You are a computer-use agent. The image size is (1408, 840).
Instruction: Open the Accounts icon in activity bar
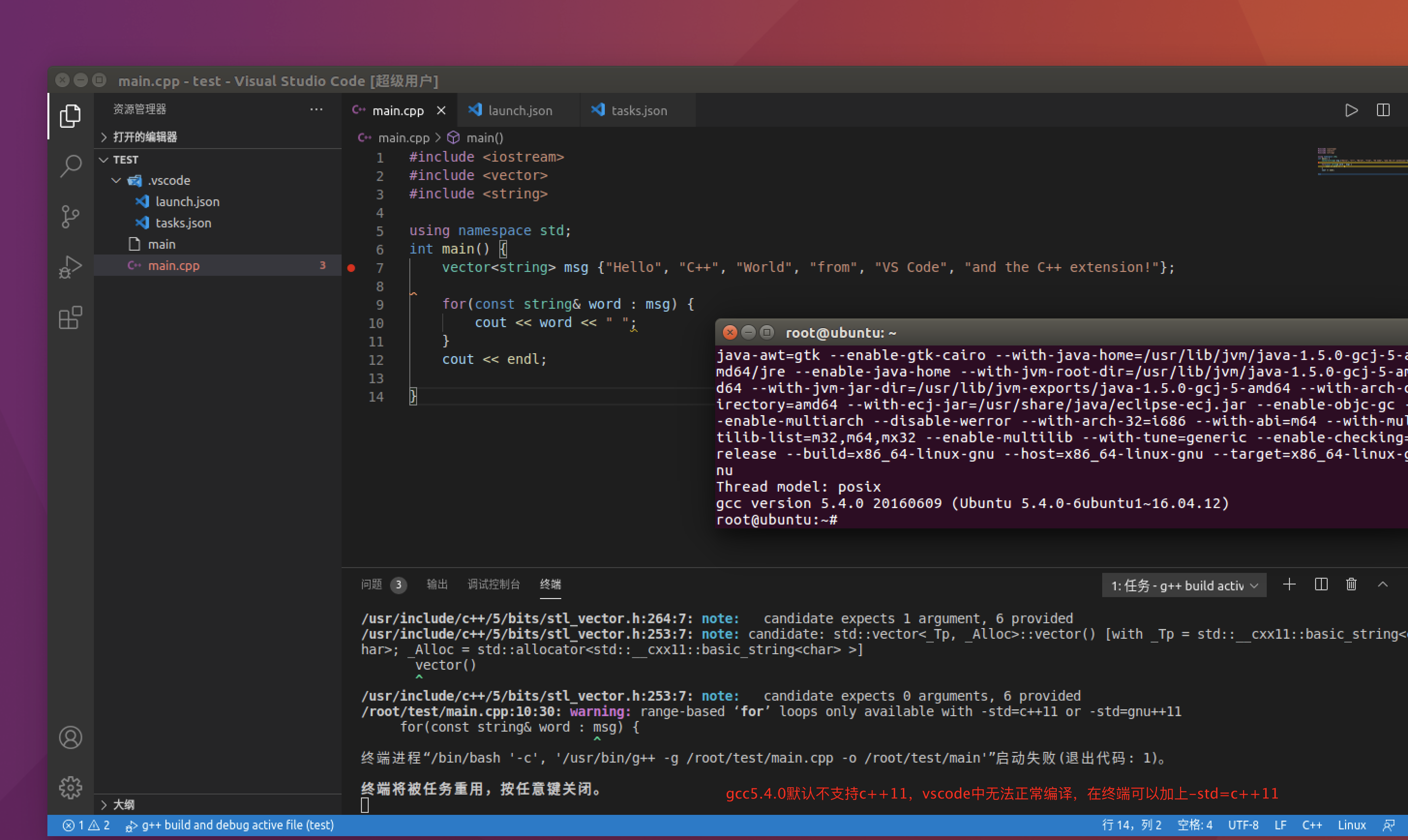coord(70,737)
